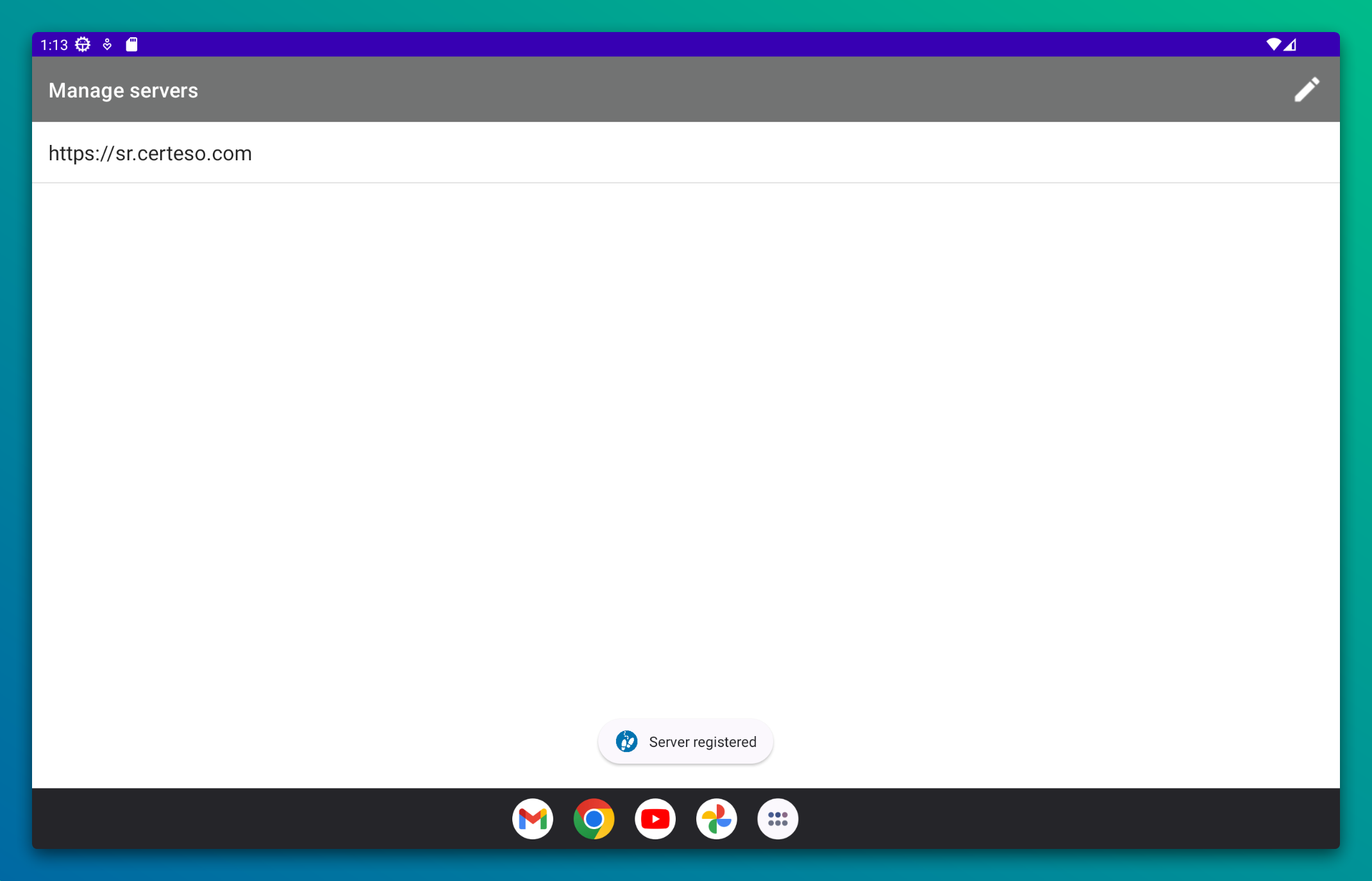
Task: Open the all apps drawer
Action: [x=777, y=819]
